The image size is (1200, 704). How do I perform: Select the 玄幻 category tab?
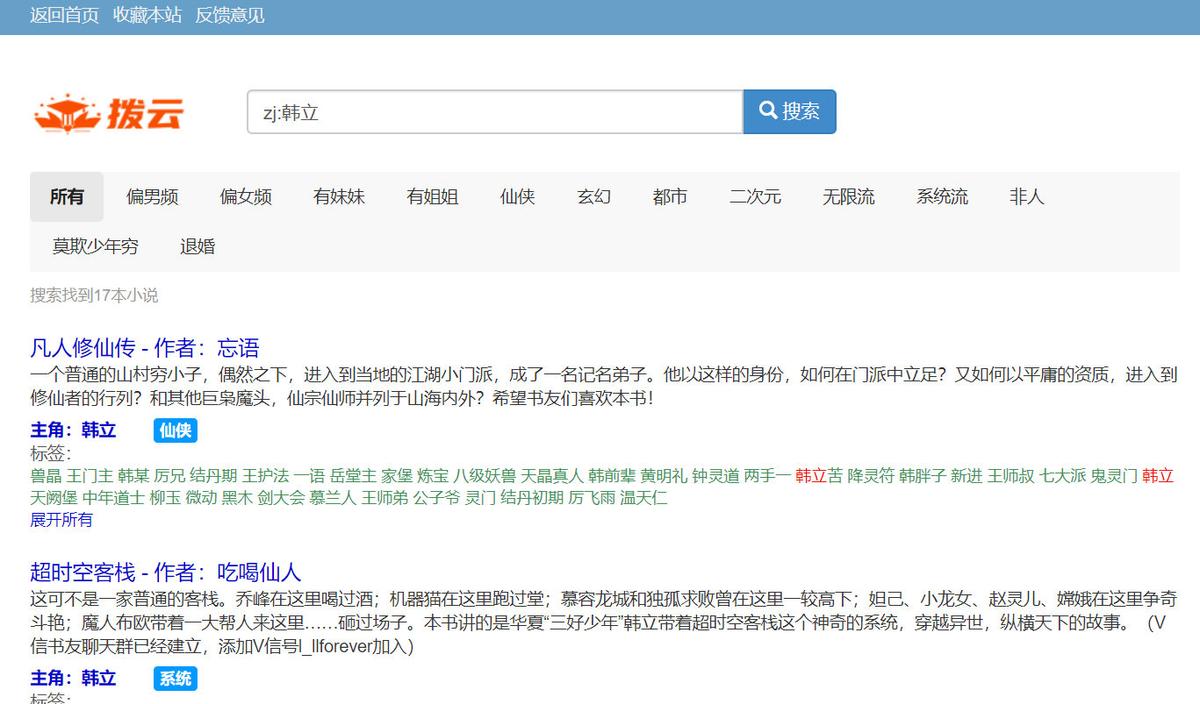[x=594, y=197]
